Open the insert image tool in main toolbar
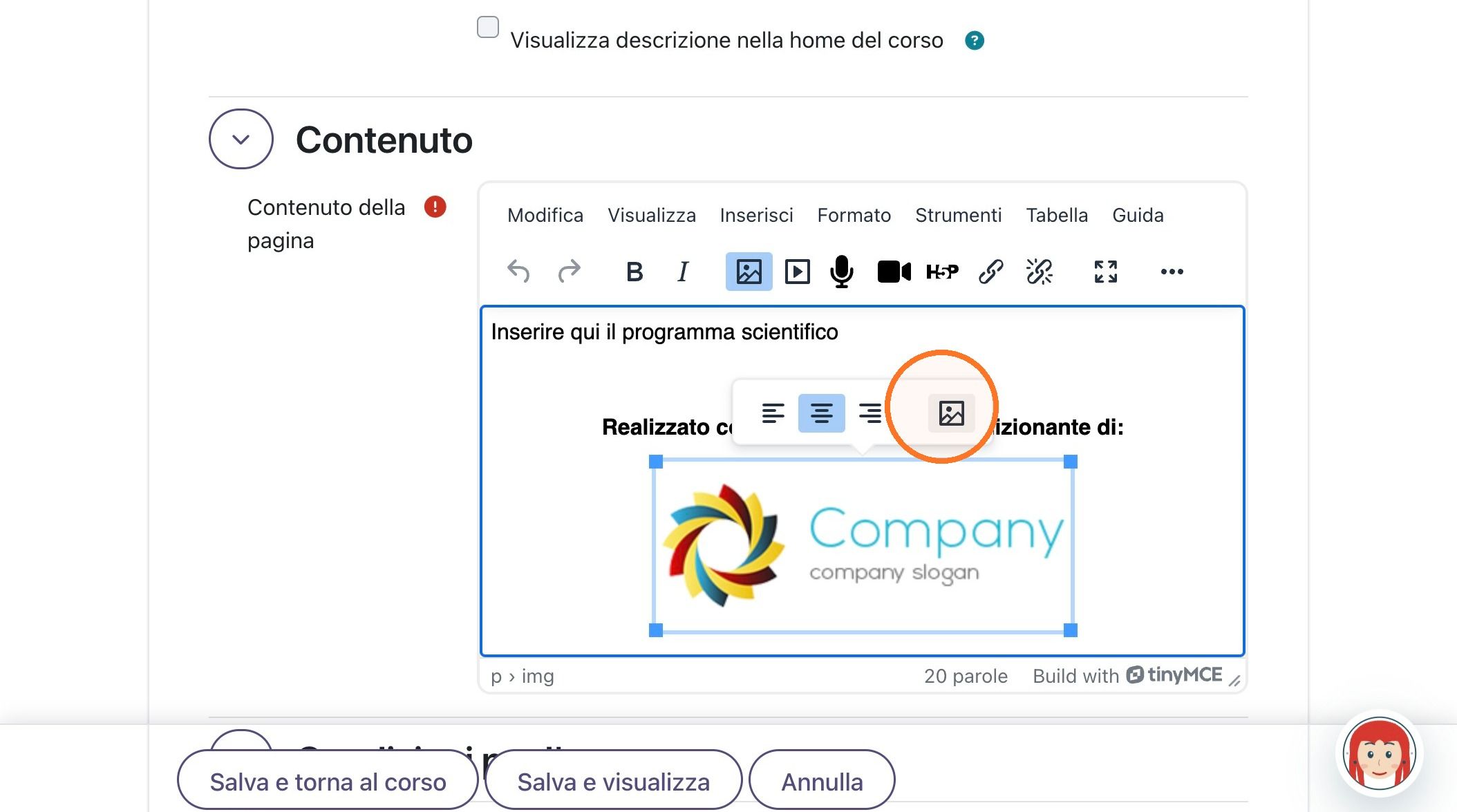Viewport: 1457px width, 812px height. pos(749,272)
